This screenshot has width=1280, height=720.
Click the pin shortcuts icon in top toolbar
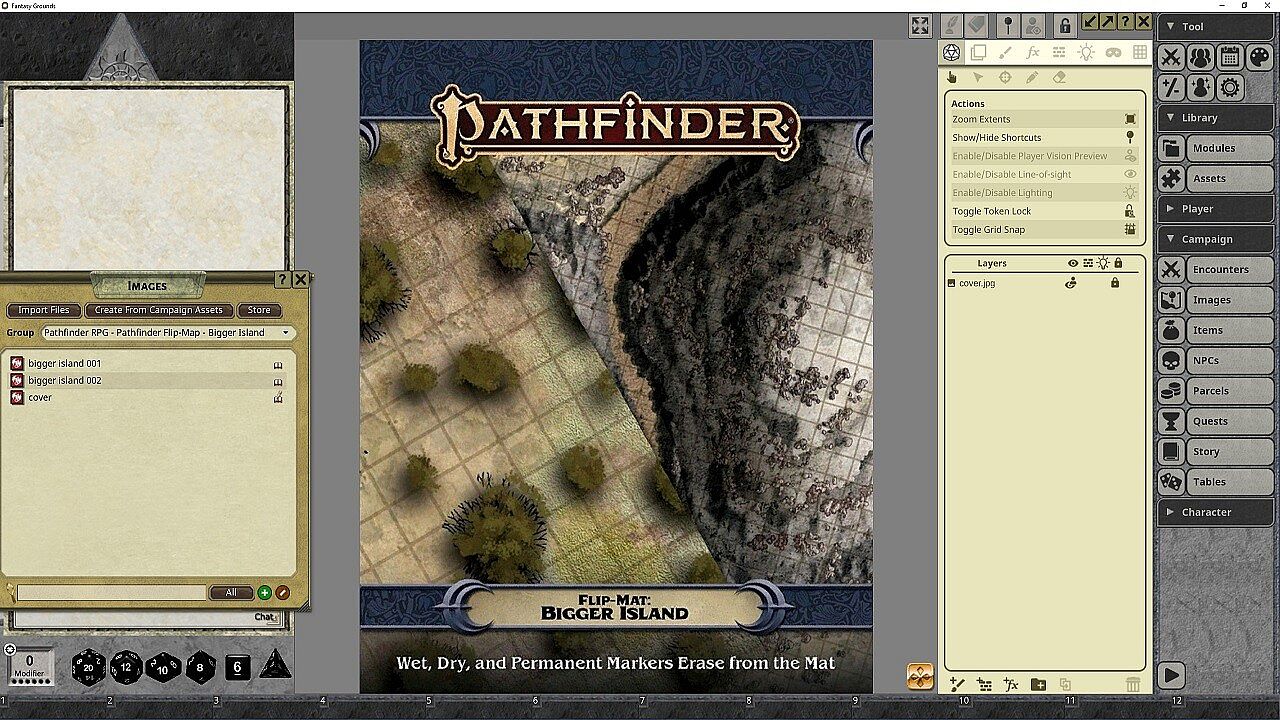tap(1008, 25)
